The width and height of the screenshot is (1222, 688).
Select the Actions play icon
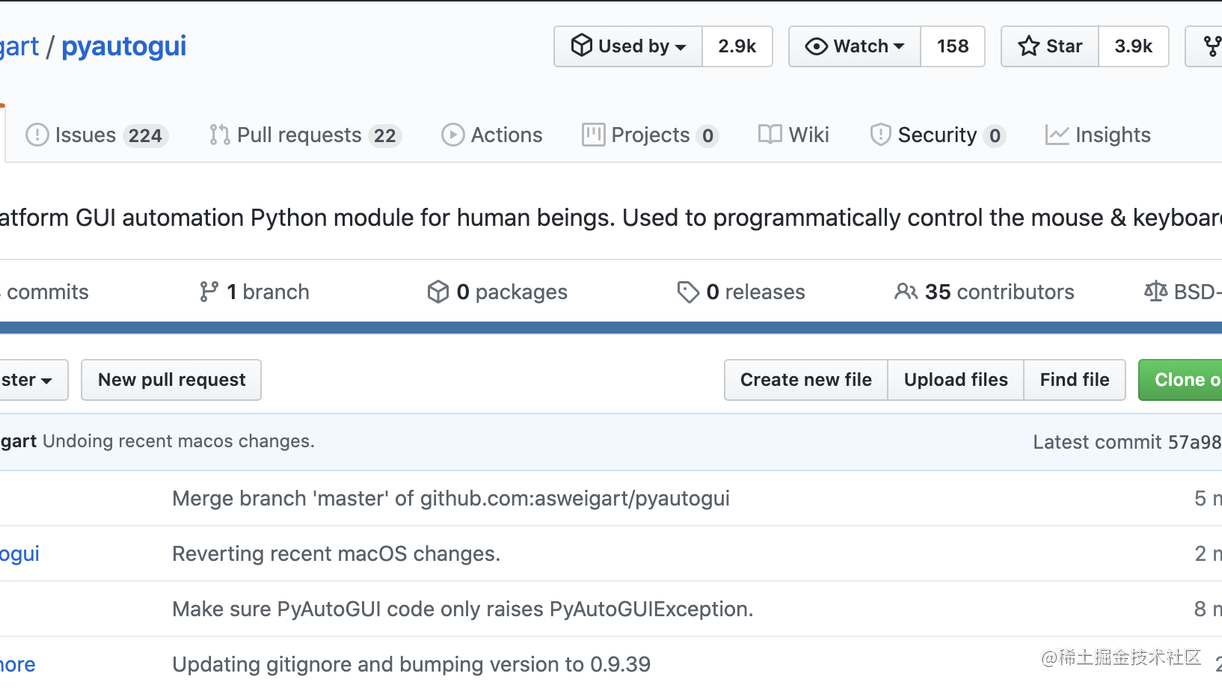[x=453, y=134]
